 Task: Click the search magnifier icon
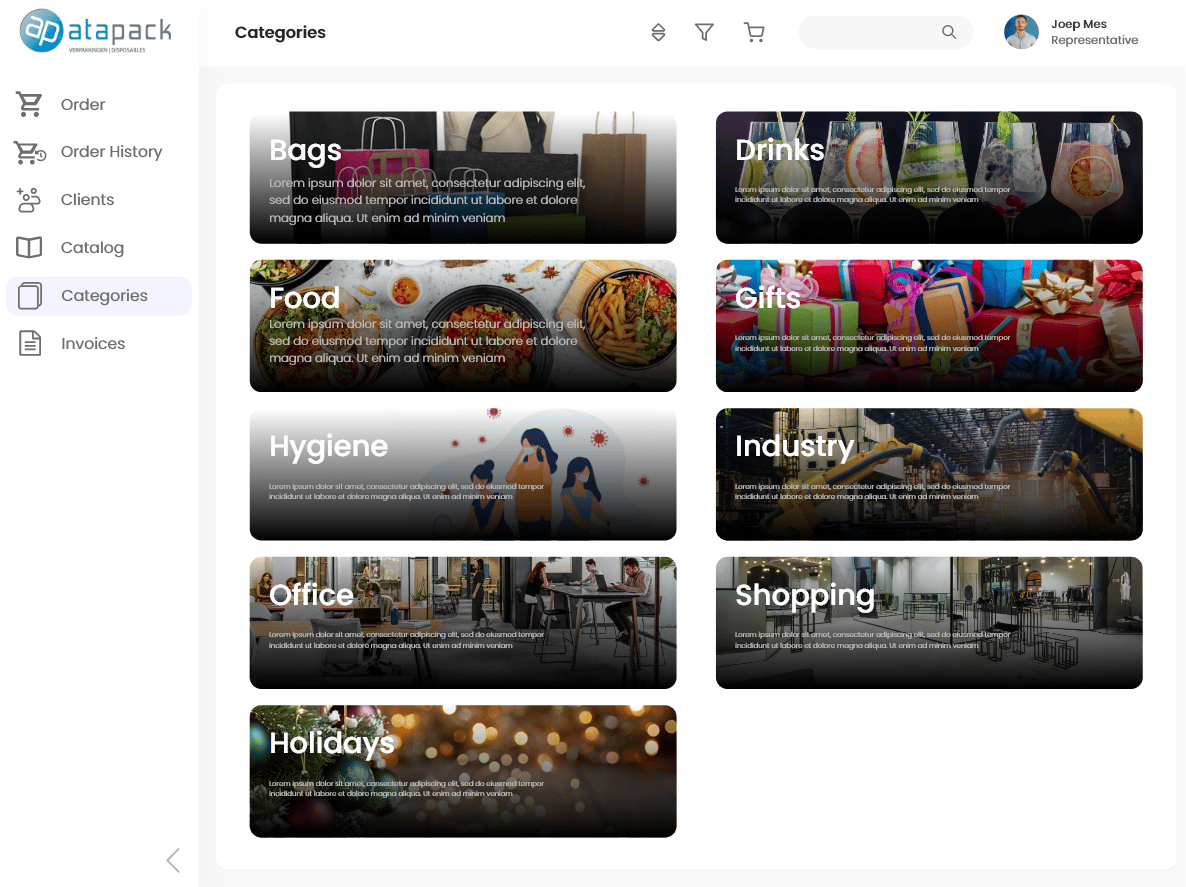[x=949, y=33]
